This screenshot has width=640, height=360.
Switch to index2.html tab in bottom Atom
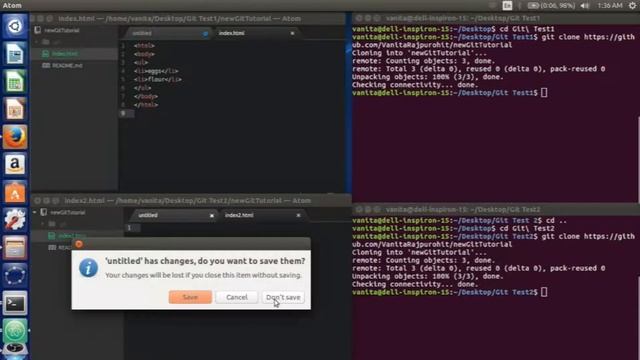click(261, 215)
